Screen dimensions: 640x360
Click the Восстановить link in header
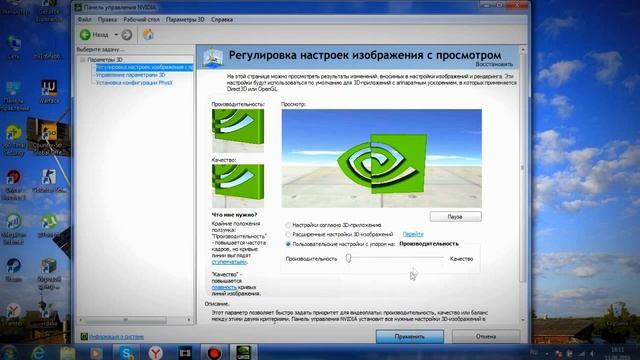(494, 64)
